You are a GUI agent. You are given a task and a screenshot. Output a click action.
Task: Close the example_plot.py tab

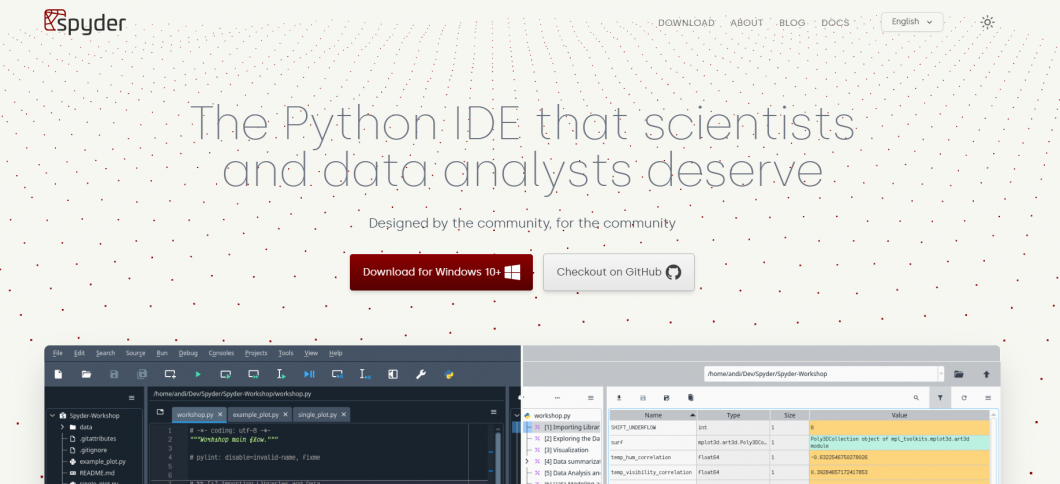click(x=285, y=414)
